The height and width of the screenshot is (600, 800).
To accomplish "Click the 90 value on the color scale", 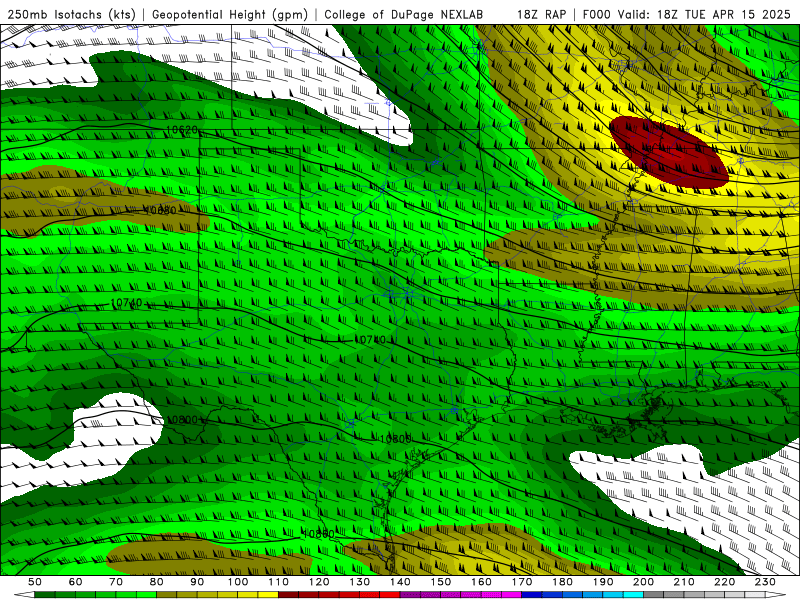I will 197,582.
